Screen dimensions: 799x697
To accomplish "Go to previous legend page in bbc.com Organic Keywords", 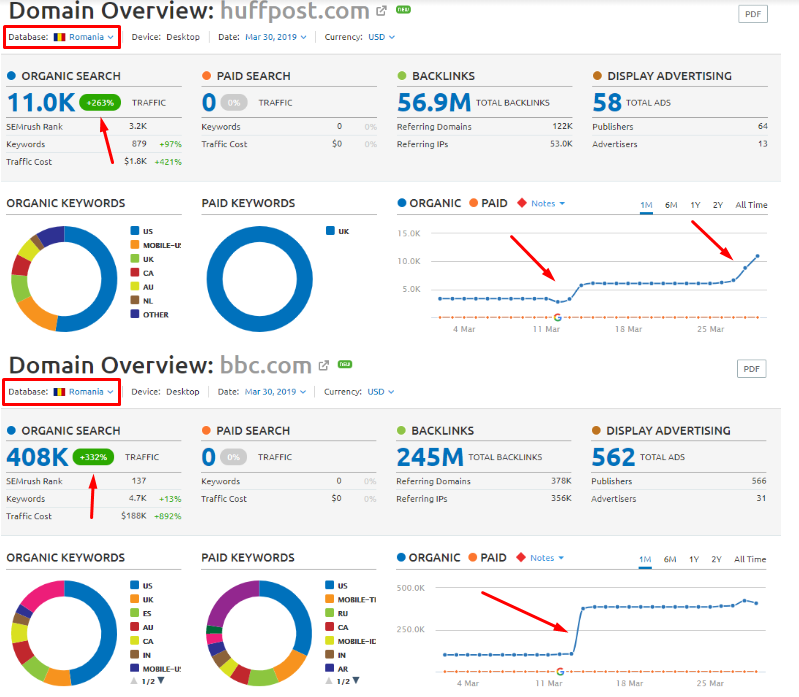I will point(134,681).
